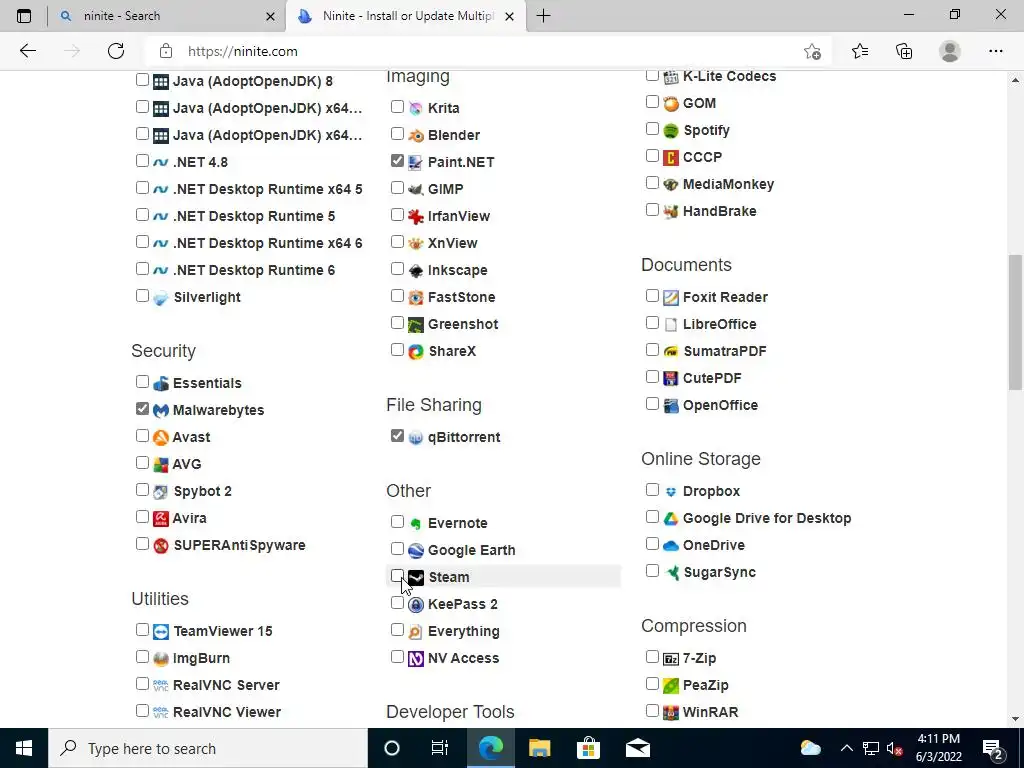Click the OneDrive cloud icon
The image size is (1024, 768).
click(x=671, y=545)
